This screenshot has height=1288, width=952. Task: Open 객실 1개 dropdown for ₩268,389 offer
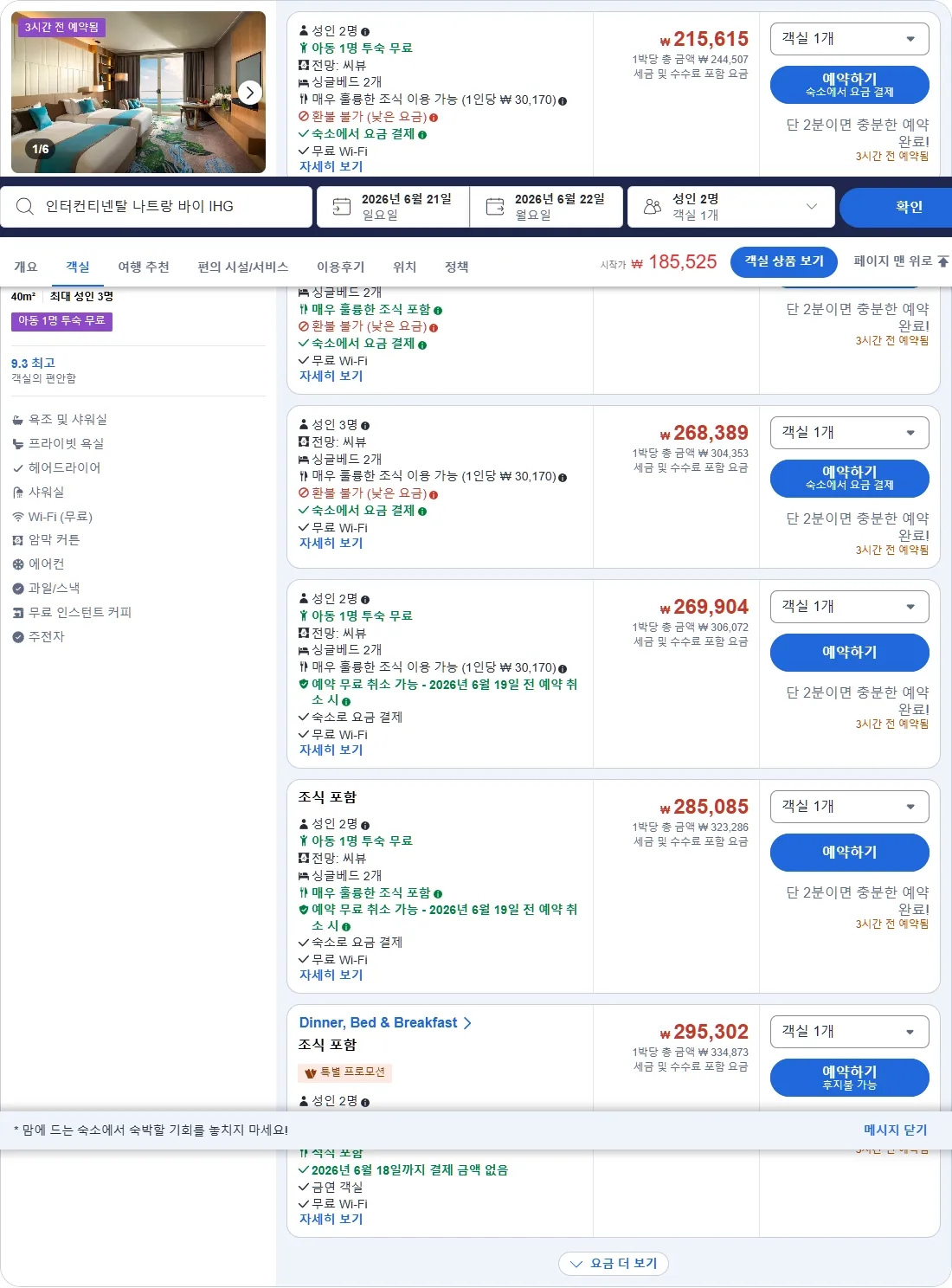pyautogui.click(x=849, y=433)
